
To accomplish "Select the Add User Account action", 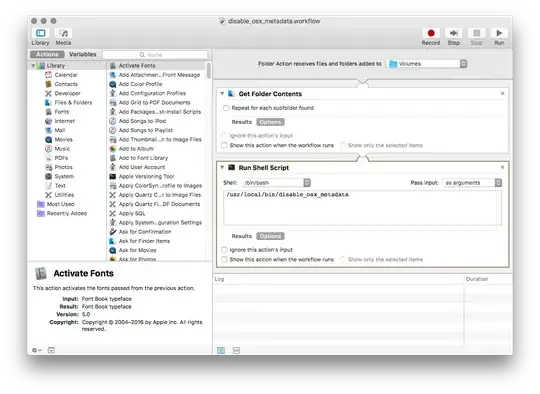I will click(157, 167).
